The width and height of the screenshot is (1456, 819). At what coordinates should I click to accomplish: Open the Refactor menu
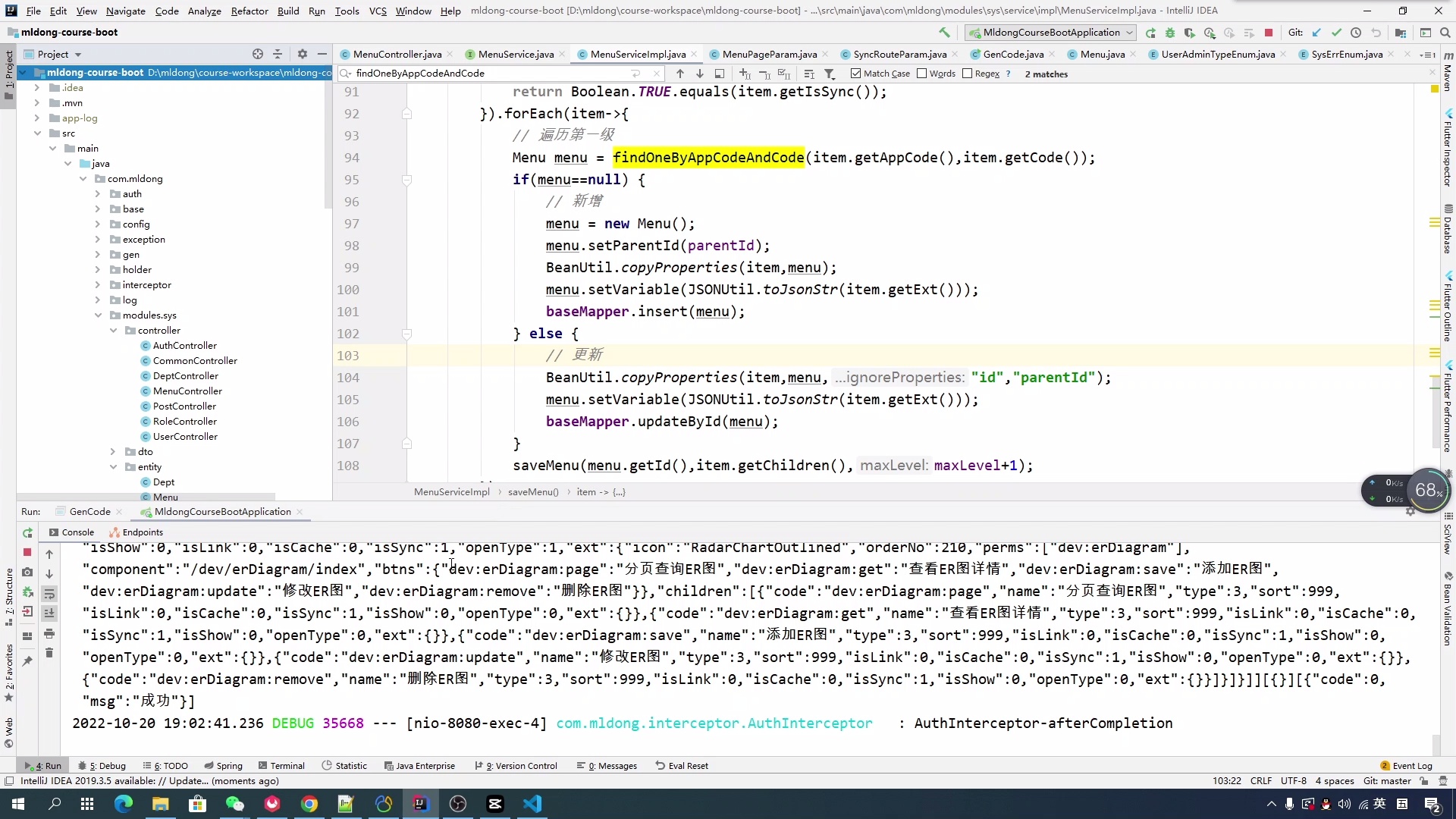coord(249,11)
